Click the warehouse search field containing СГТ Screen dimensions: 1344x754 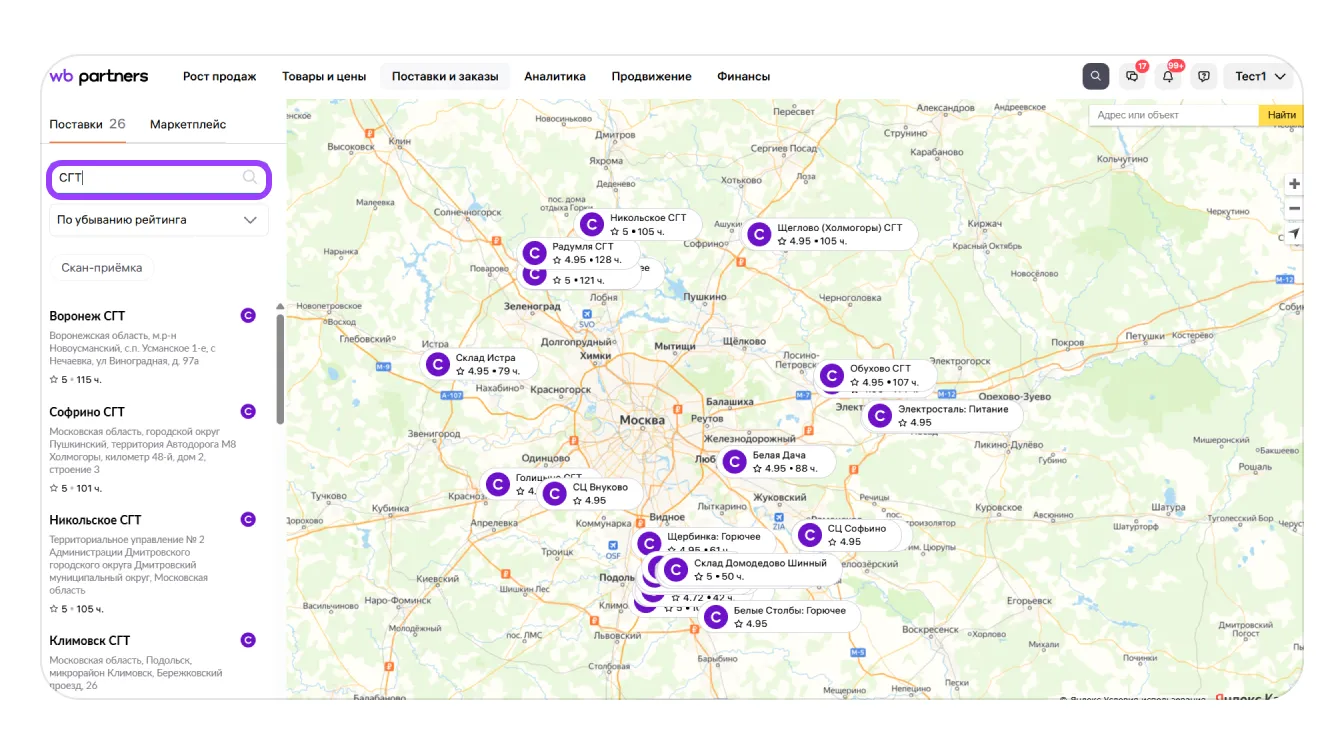(159, 178)
